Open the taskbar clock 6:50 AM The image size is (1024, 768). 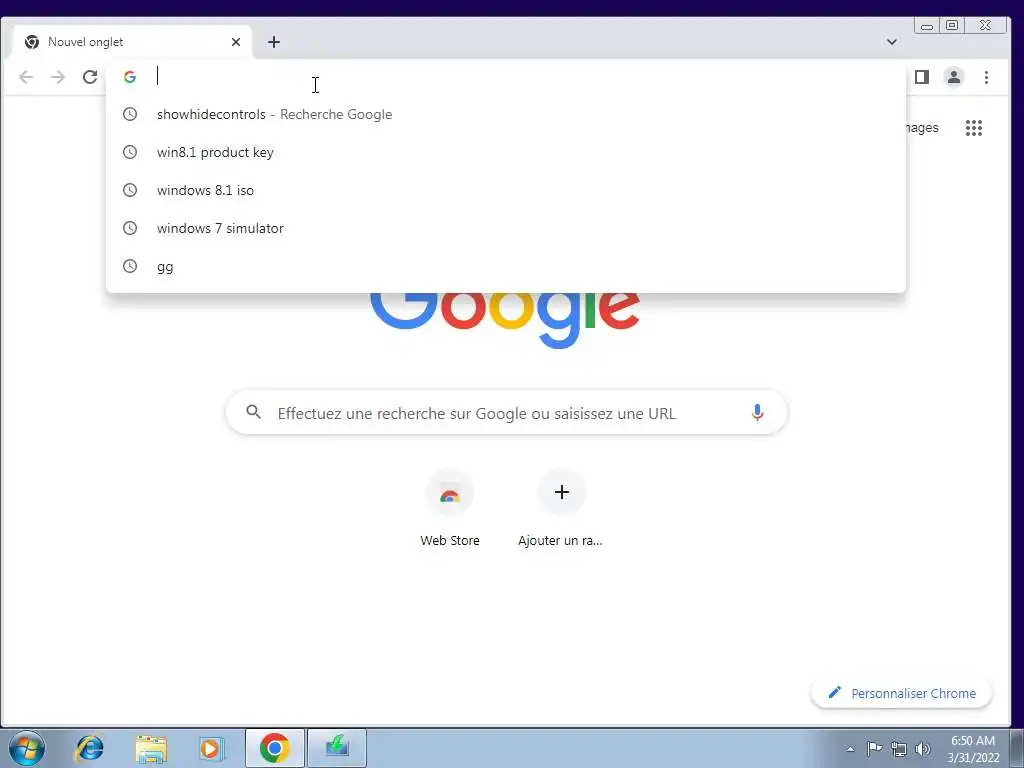point(973,749)
